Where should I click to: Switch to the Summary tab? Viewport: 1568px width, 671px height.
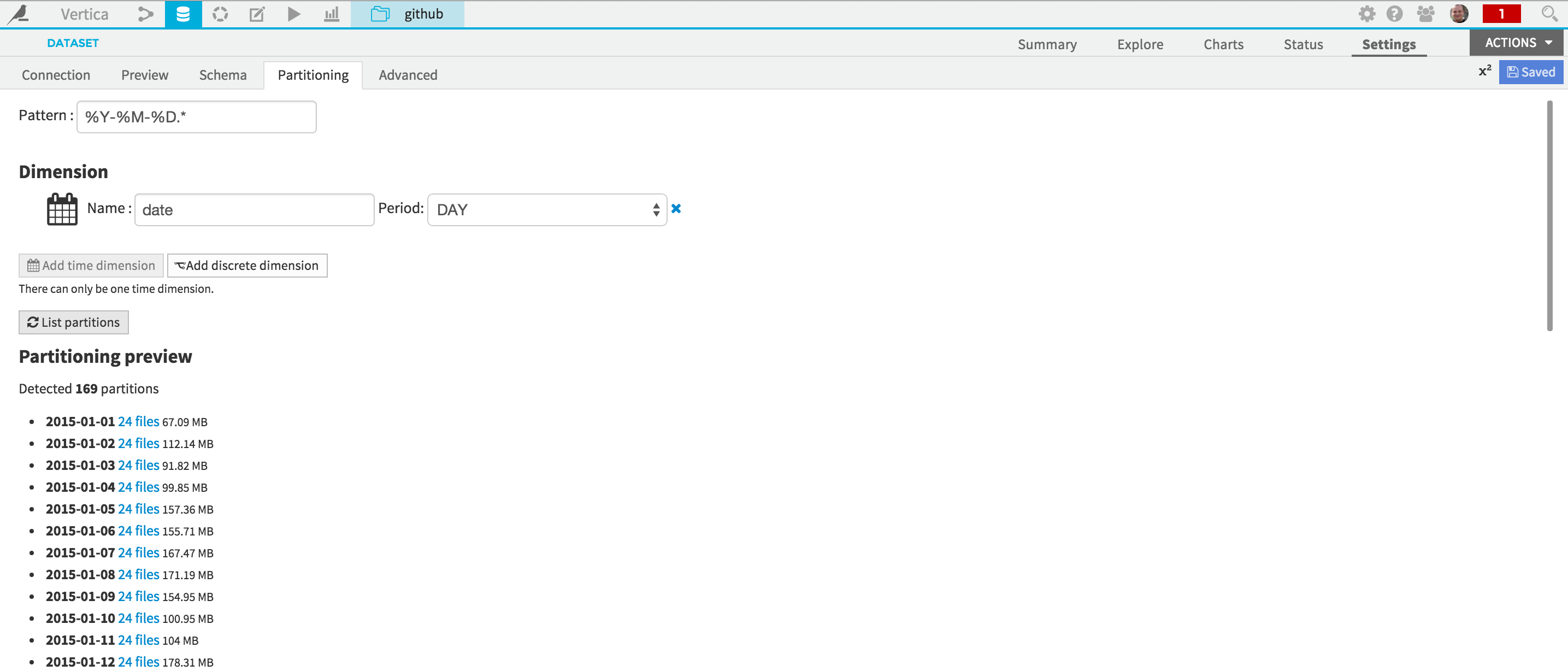(x=1047, y=44)
